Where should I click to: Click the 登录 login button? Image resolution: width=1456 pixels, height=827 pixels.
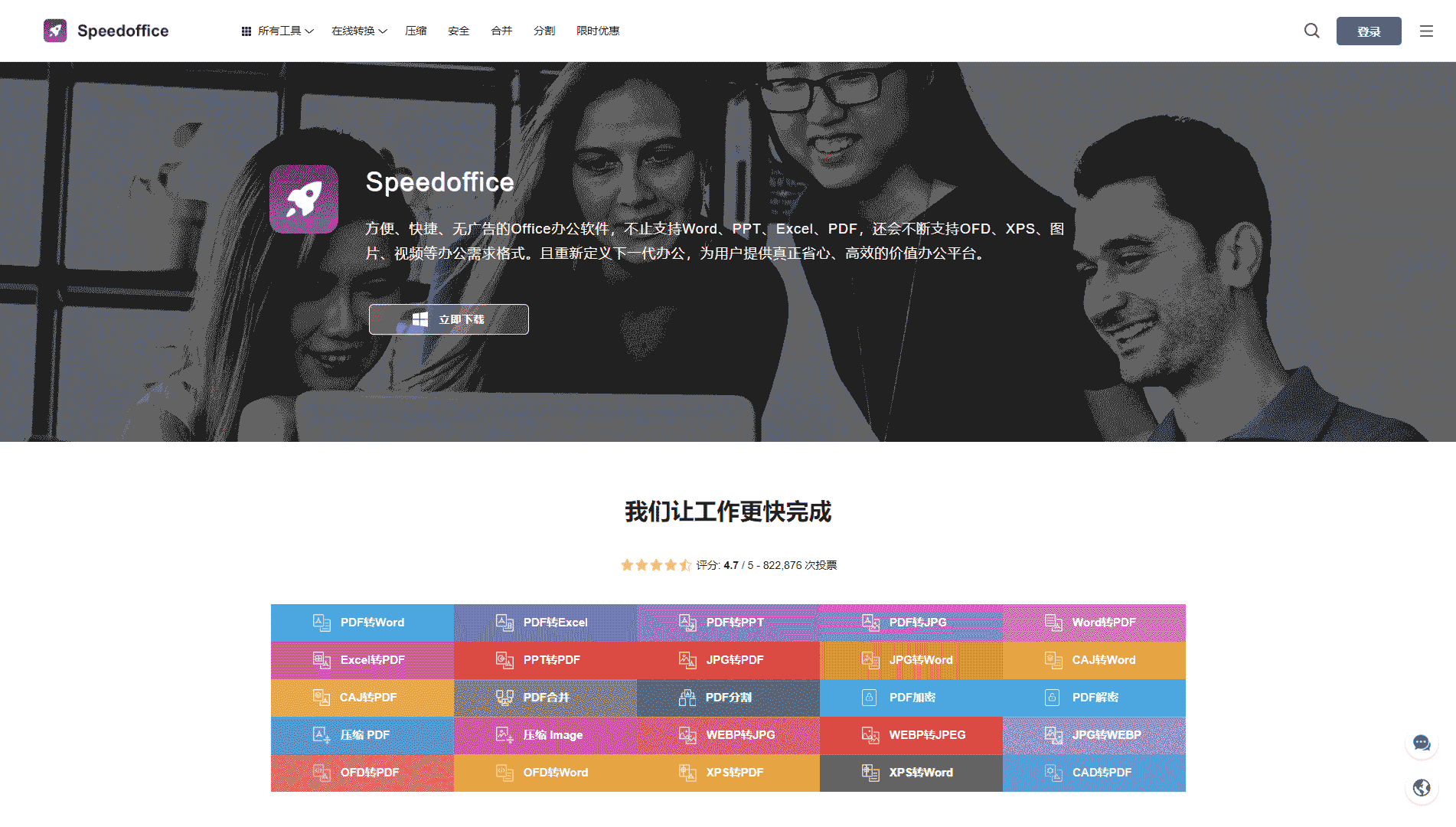tap(1369, 31)
